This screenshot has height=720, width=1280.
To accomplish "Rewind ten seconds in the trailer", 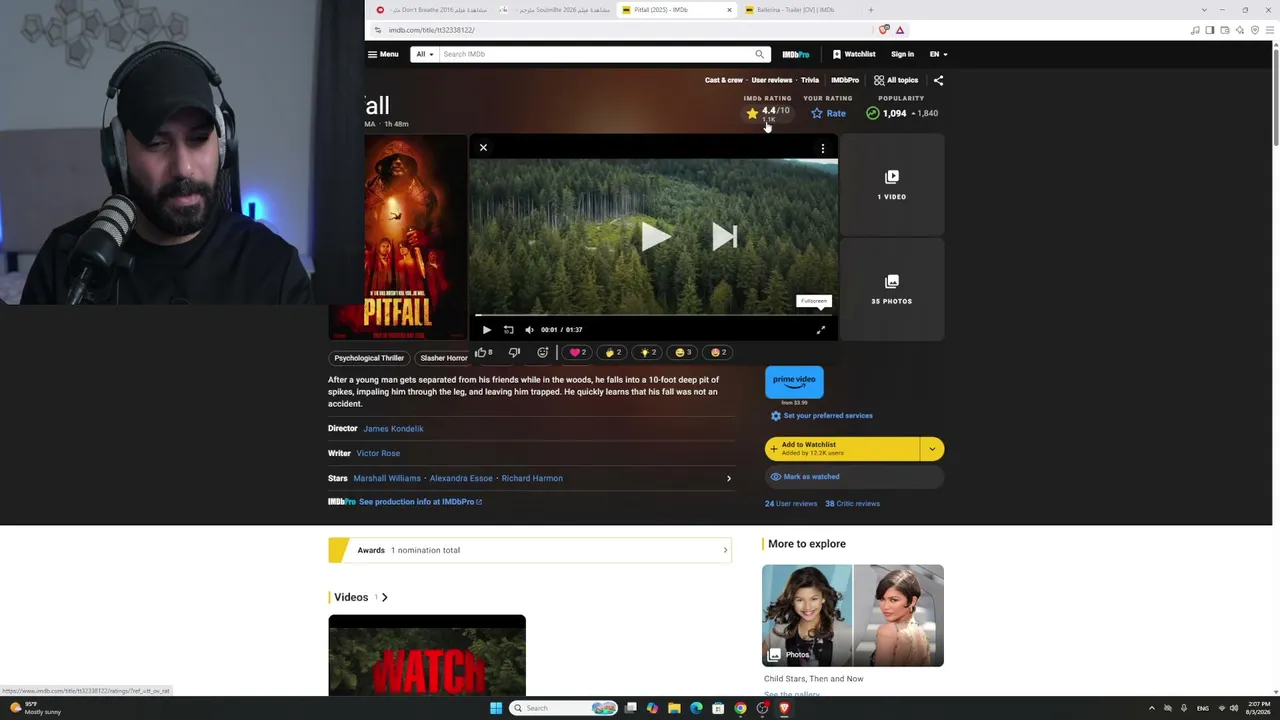I will [509, 330].
